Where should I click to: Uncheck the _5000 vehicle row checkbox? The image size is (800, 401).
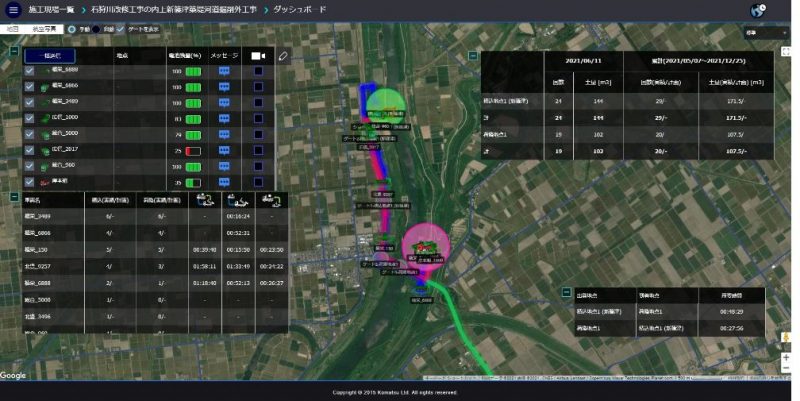pyautogui.click(x=30, y=135)
